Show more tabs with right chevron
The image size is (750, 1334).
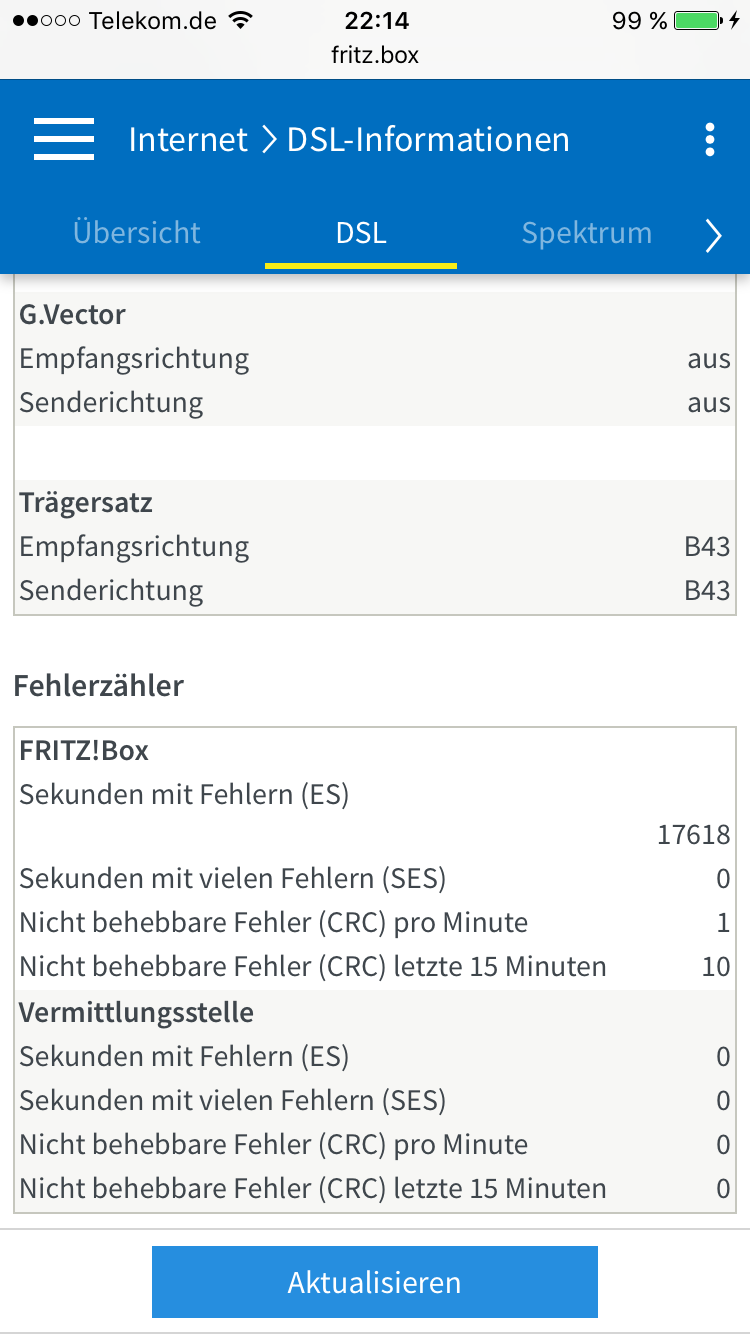tap(713, 235)
